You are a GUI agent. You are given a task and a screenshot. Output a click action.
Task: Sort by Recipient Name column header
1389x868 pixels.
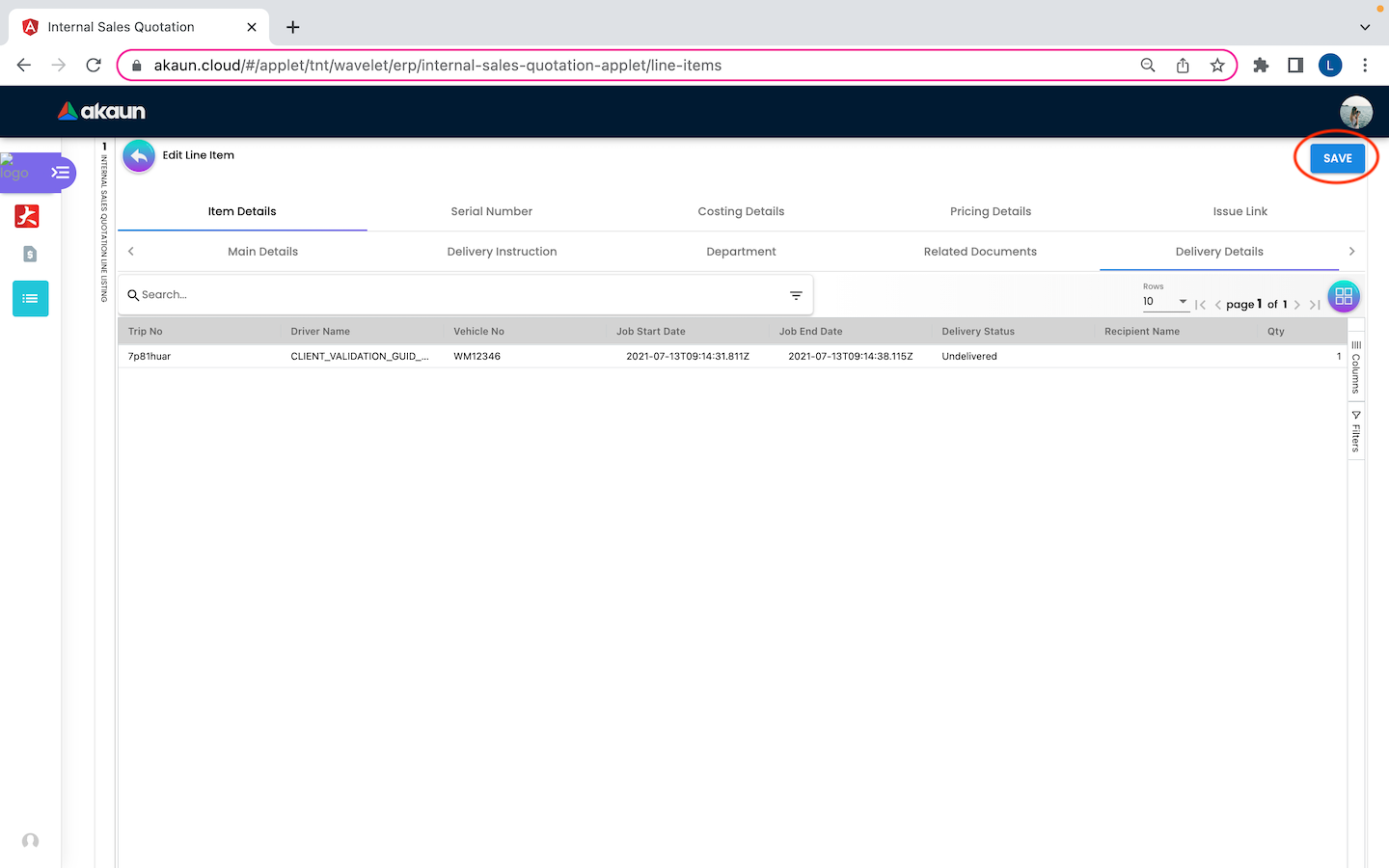click(1142, 332)
